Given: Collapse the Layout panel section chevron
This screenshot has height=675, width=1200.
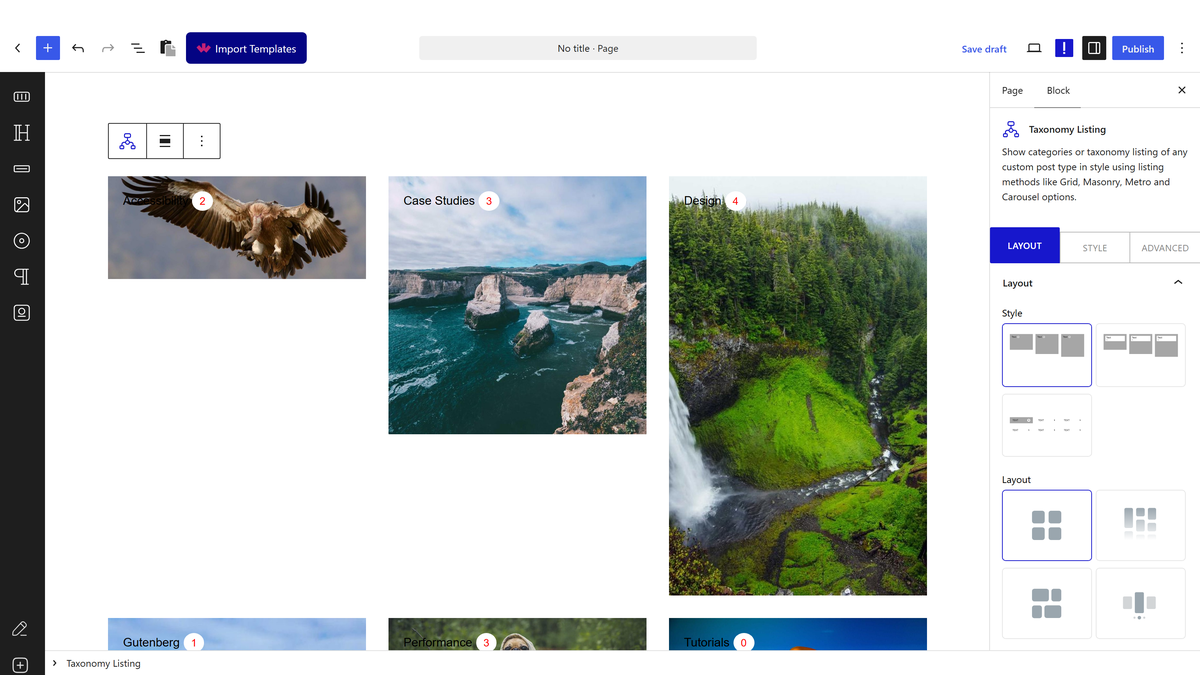Looking at the screenshot, I should [1178, 283].
